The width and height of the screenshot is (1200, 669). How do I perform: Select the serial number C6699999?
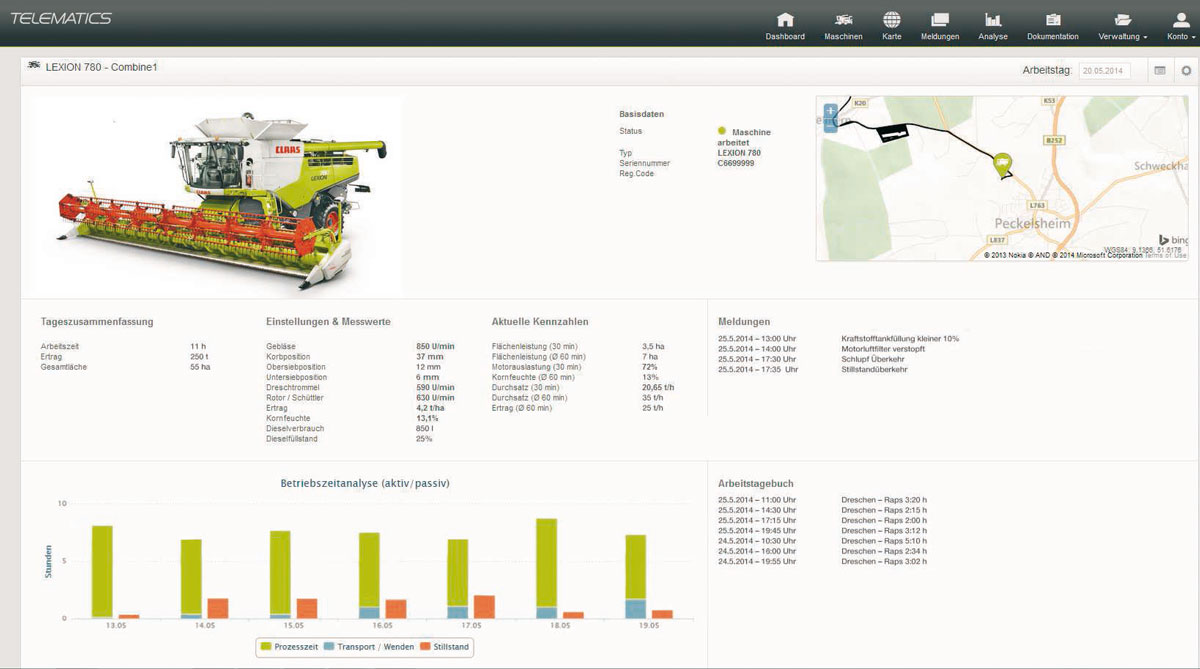pos(736,163)
